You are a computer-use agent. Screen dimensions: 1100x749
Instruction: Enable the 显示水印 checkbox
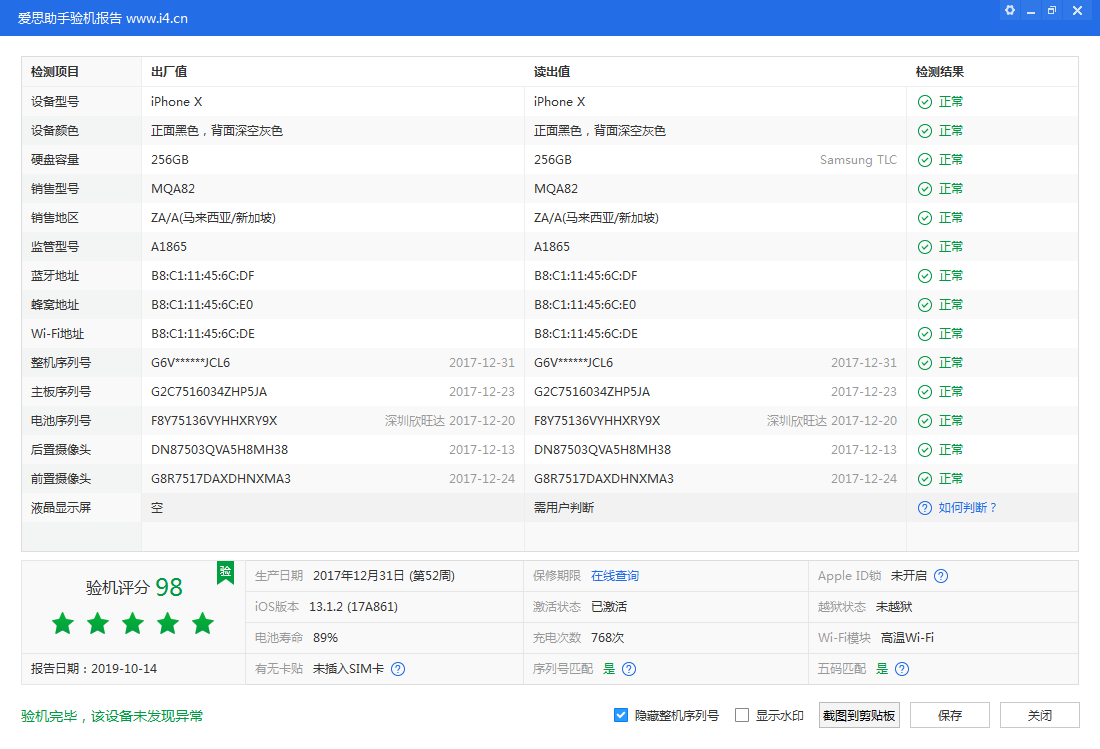click(742, 715)
